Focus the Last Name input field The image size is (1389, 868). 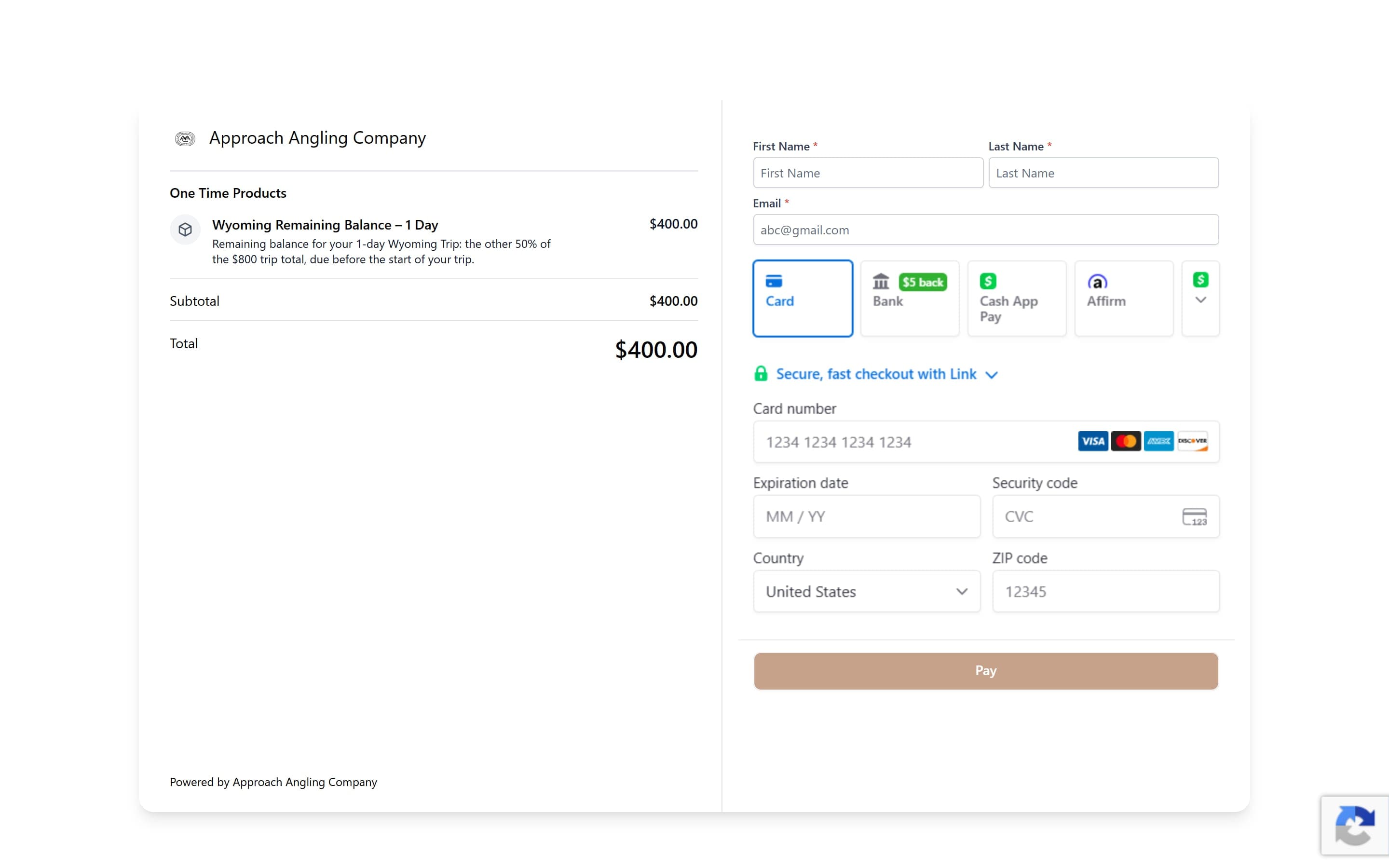1103,173
